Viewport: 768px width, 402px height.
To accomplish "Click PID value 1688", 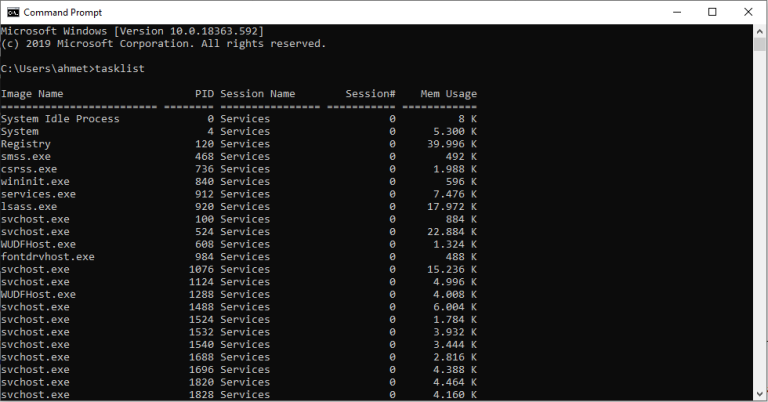I will pos(201,357).
